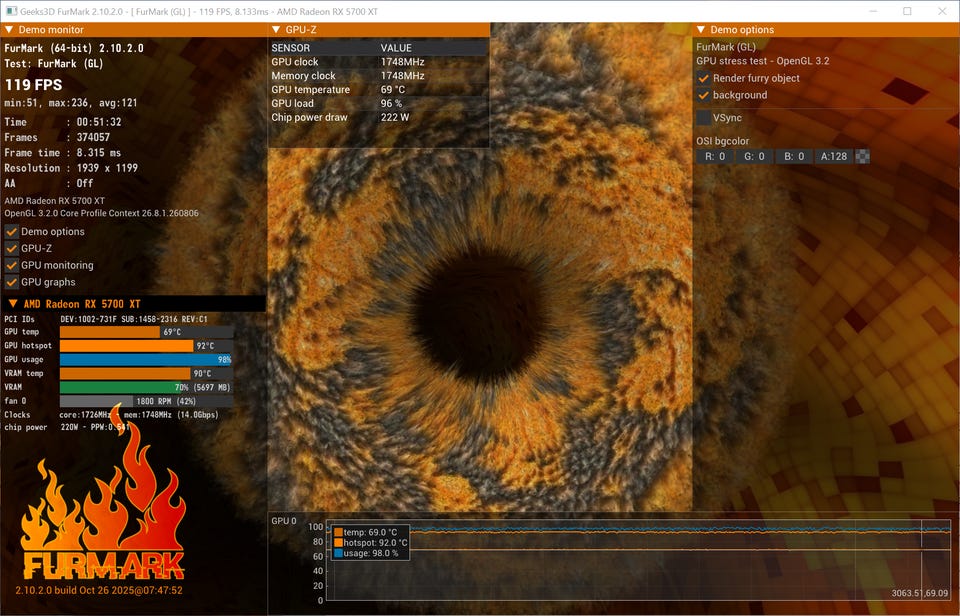The image size is (960, 616).
Task: Click the GPU temp 69°C bar
Action: (x=146, y=332)
